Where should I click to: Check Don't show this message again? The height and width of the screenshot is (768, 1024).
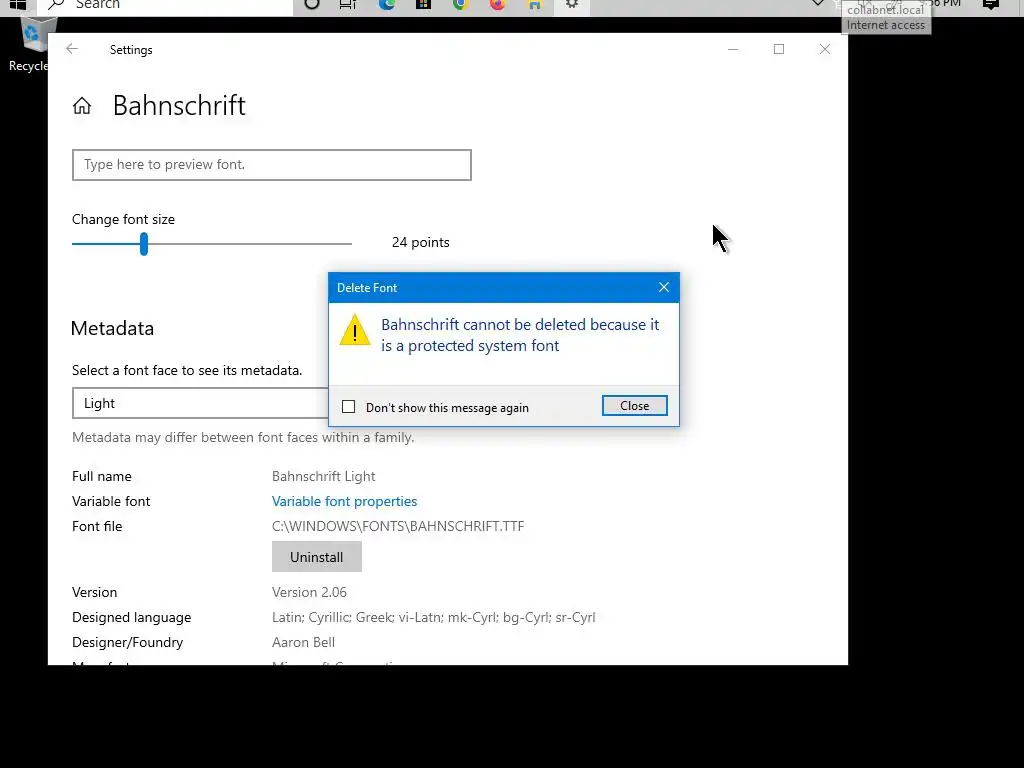(x=349, y=407)
